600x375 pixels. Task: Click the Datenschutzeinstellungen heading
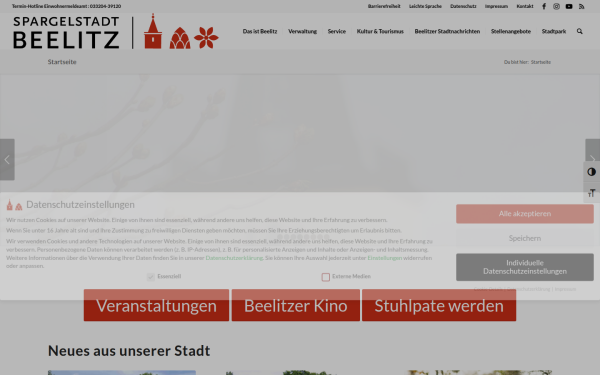80,205
